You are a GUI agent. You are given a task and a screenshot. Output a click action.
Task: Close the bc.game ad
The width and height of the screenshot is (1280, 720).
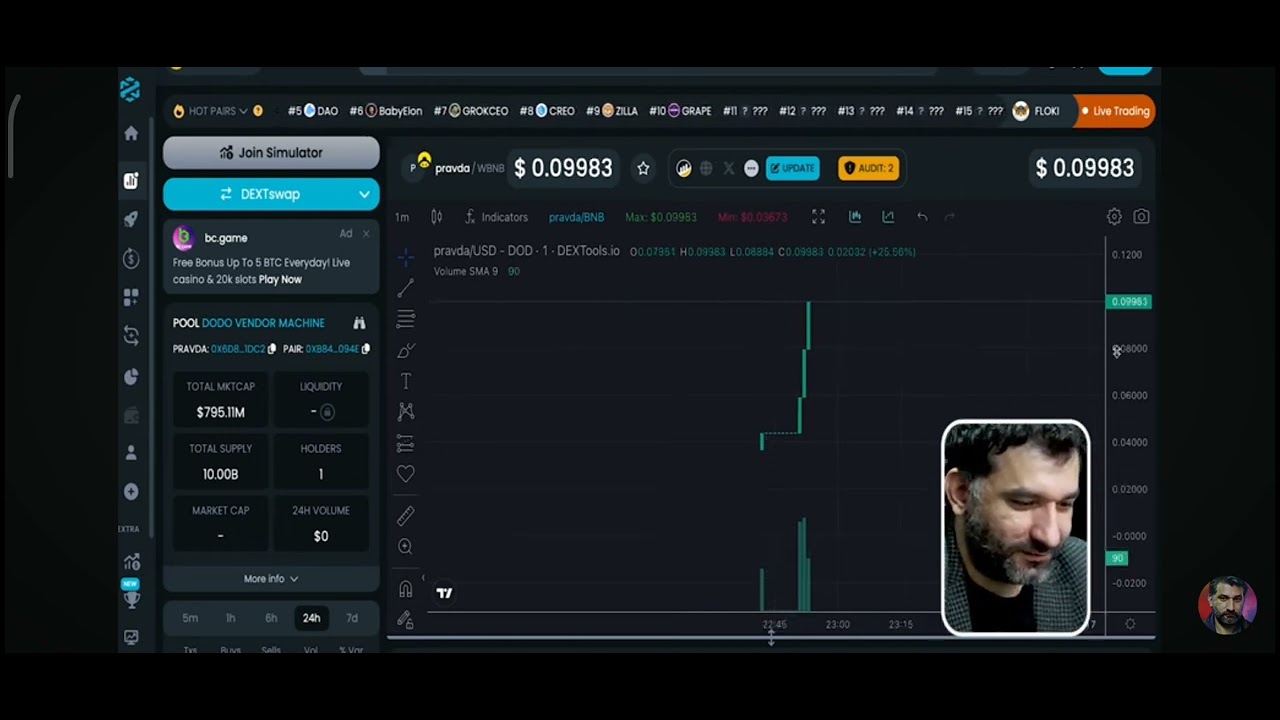point(366,234)
